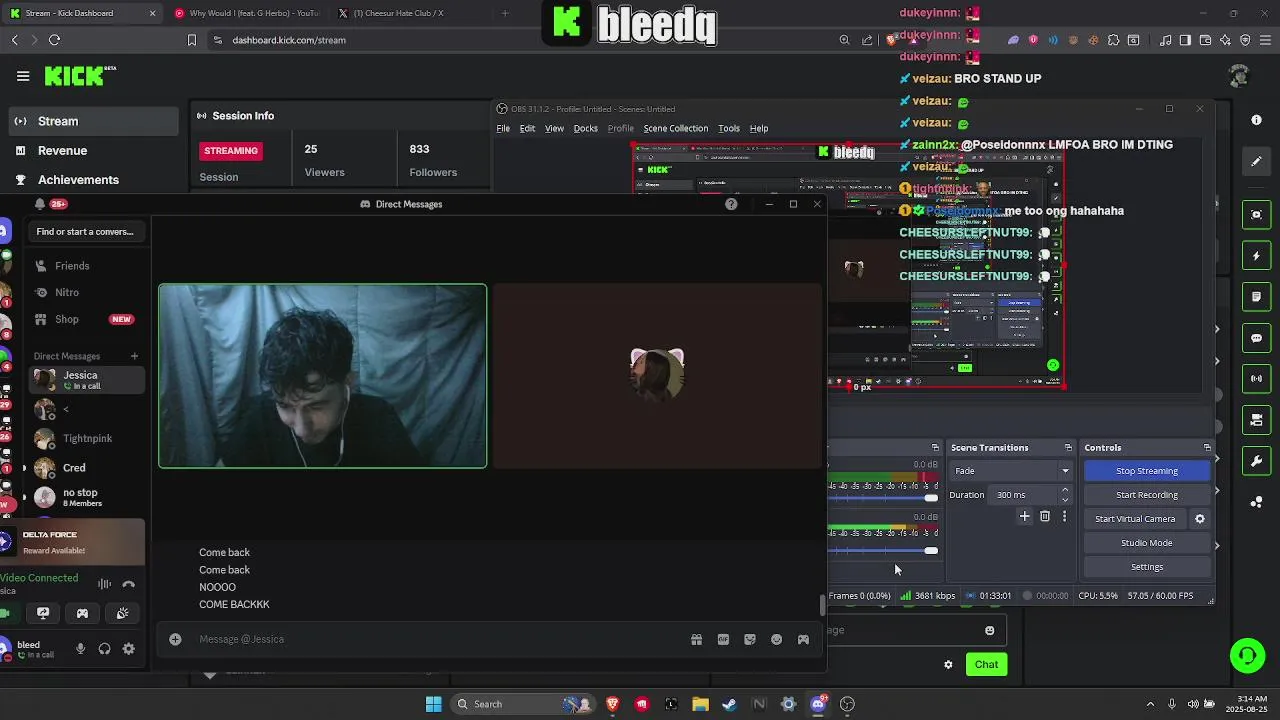Start a Discord activity controller button
The image size is (1280, 720).
tap(82, 613)
